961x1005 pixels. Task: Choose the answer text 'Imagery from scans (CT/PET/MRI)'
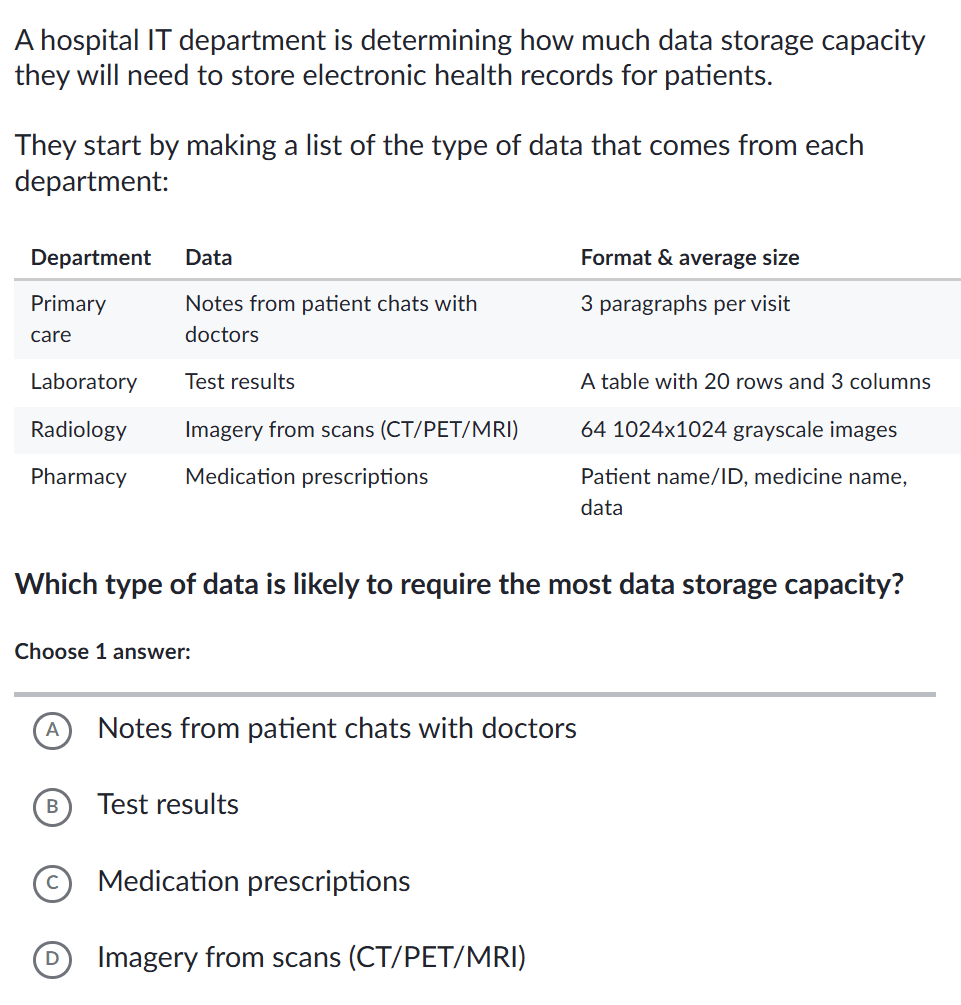[311, 958]
